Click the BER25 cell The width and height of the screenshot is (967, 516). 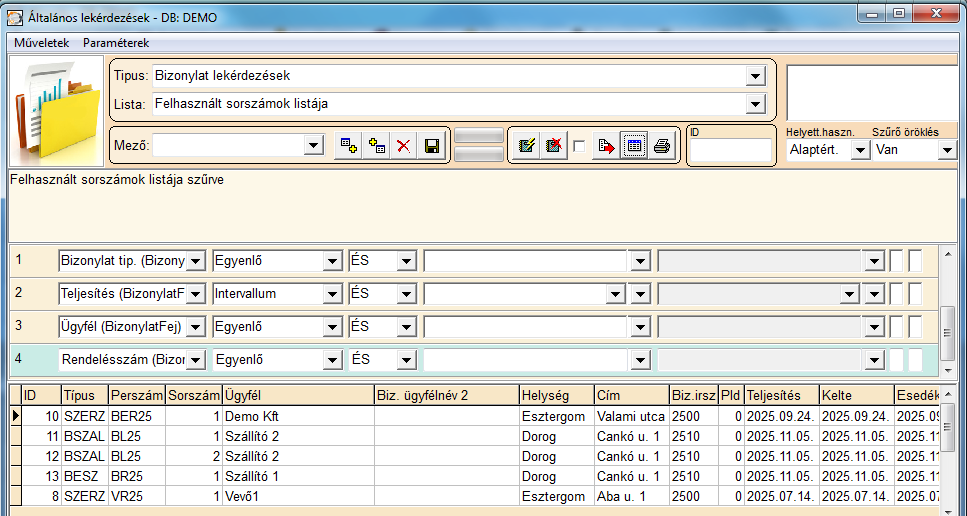pos(137,417)
